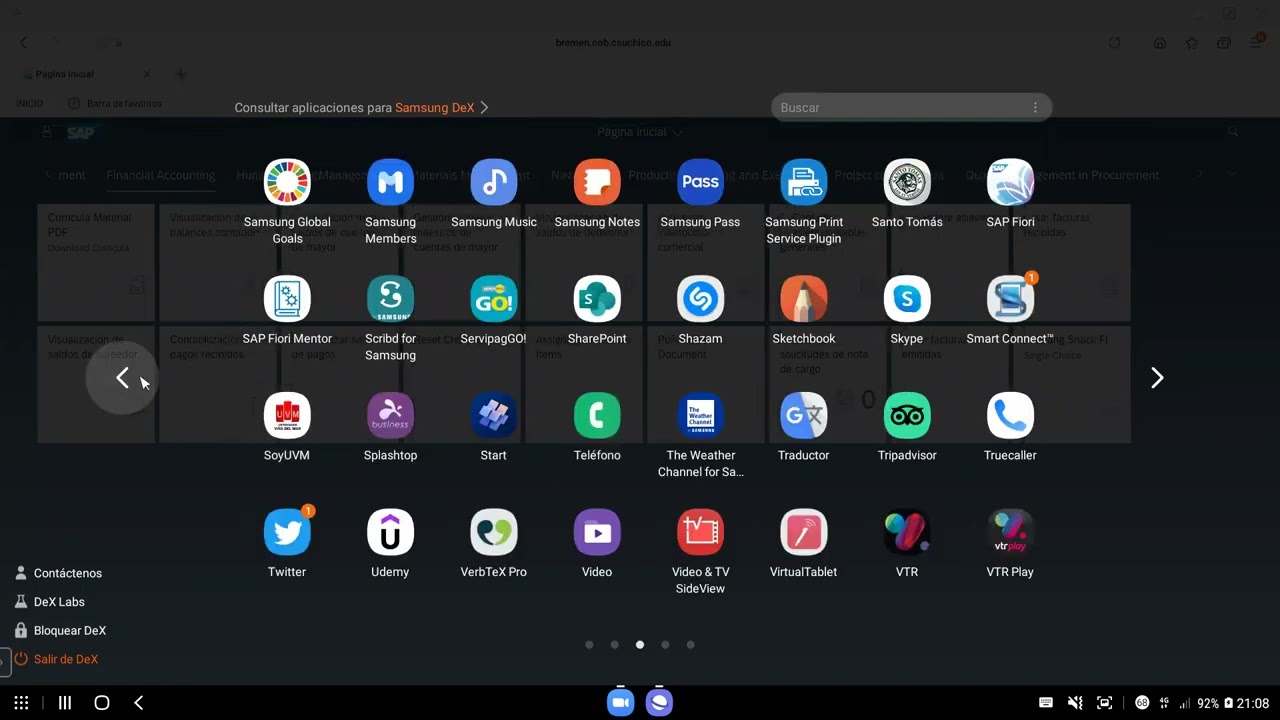Show recent apps in taskbar
The image size is (1280, 720).
pyautogui.click(x=65, y=703)
